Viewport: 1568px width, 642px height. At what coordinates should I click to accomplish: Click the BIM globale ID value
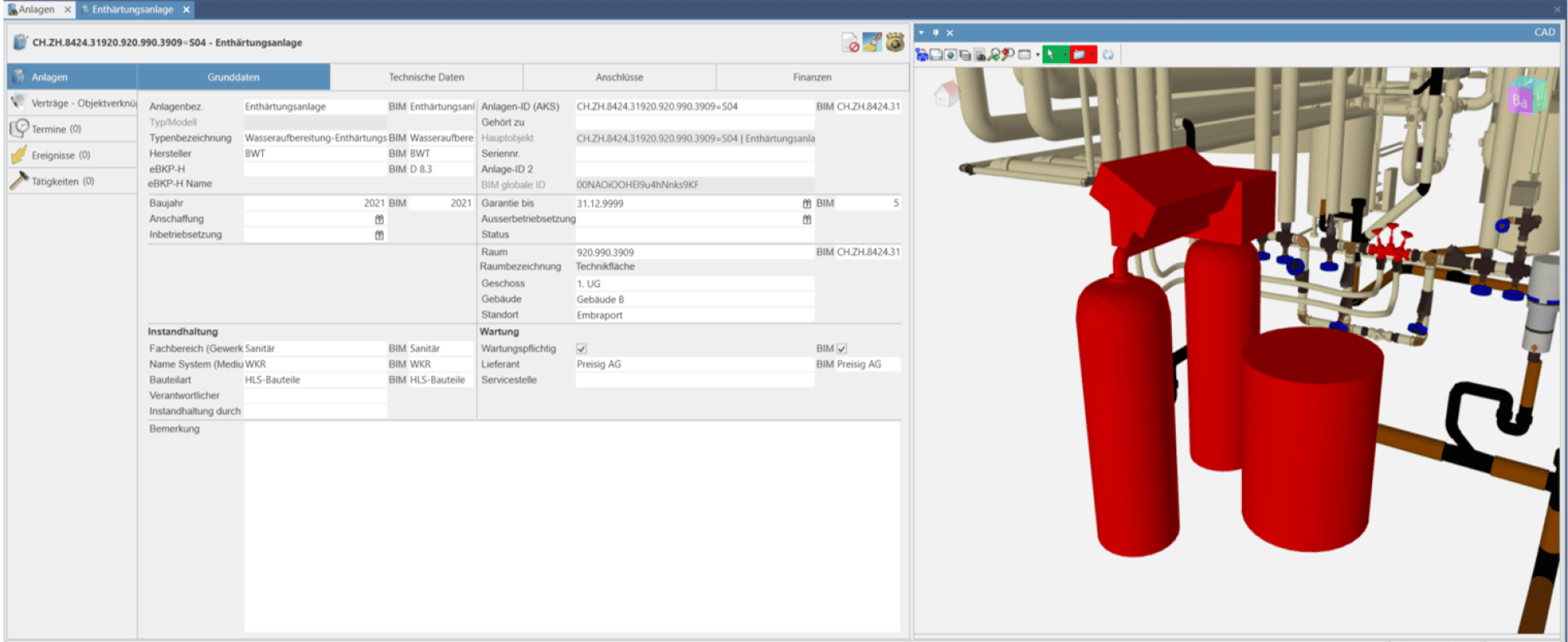[x=695, y=185]
